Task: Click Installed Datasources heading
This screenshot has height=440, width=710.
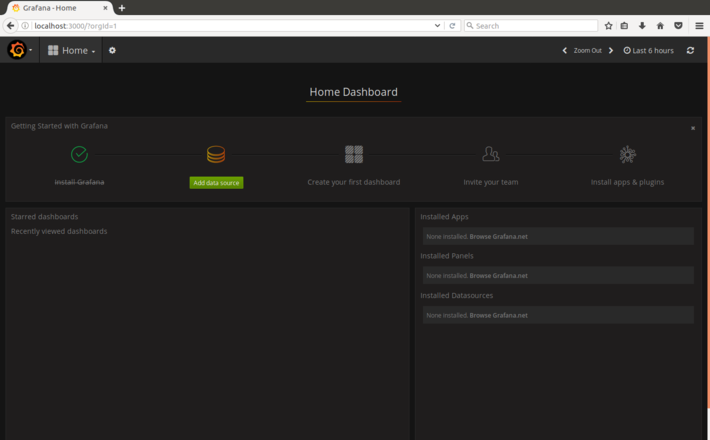Action: click(456, 296)
